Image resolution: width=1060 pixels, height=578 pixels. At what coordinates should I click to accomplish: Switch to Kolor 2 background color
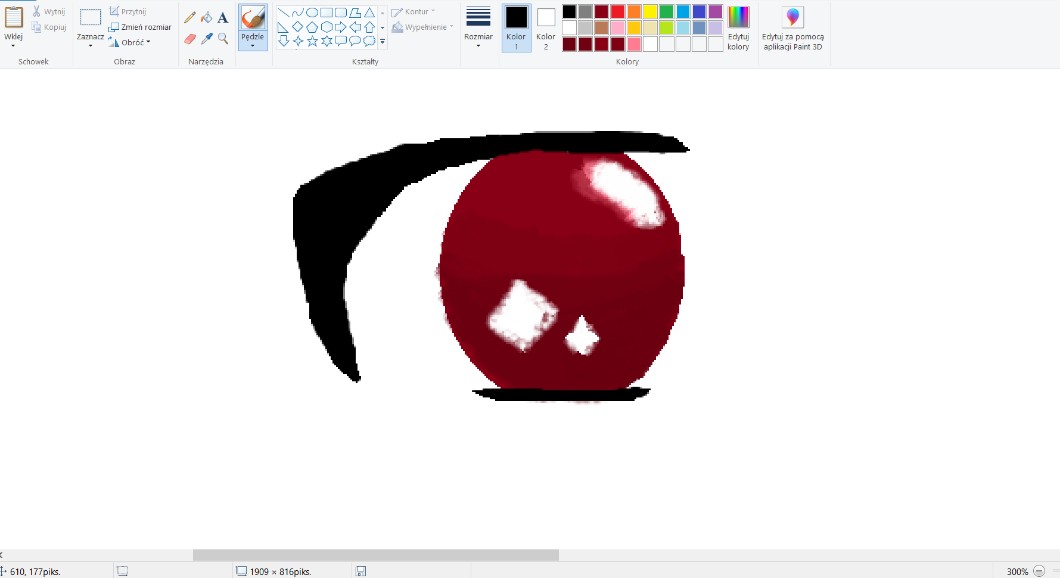coord(546,27)
